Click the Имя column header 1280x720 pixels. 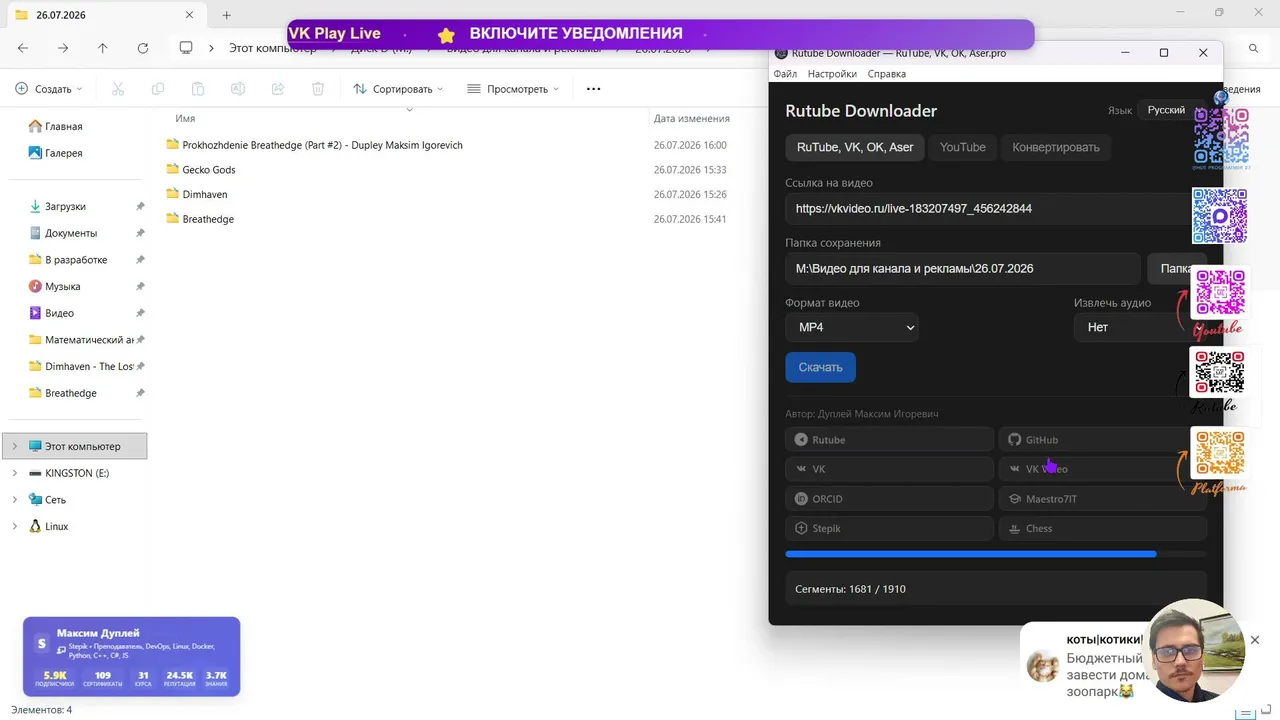[185, 118]
